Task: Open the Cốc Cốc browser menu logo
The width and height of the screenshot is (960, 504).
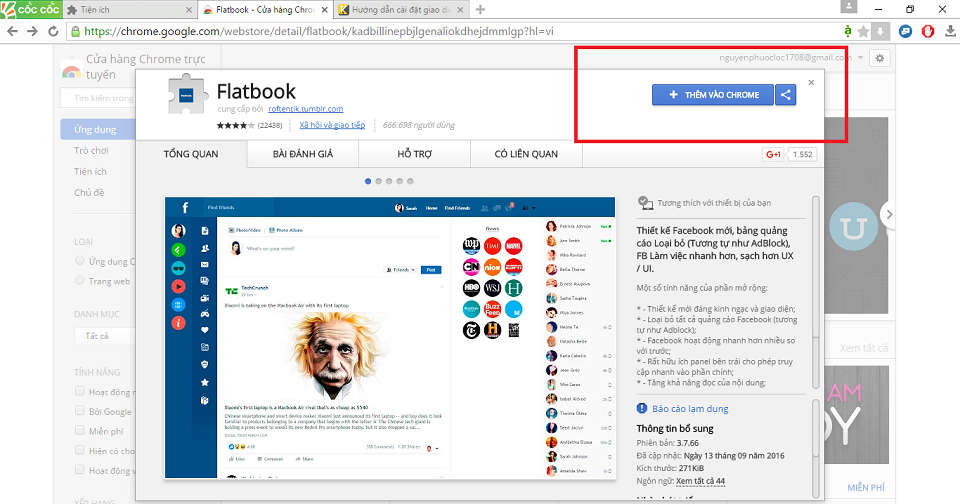Action: (x=31, y=9)
